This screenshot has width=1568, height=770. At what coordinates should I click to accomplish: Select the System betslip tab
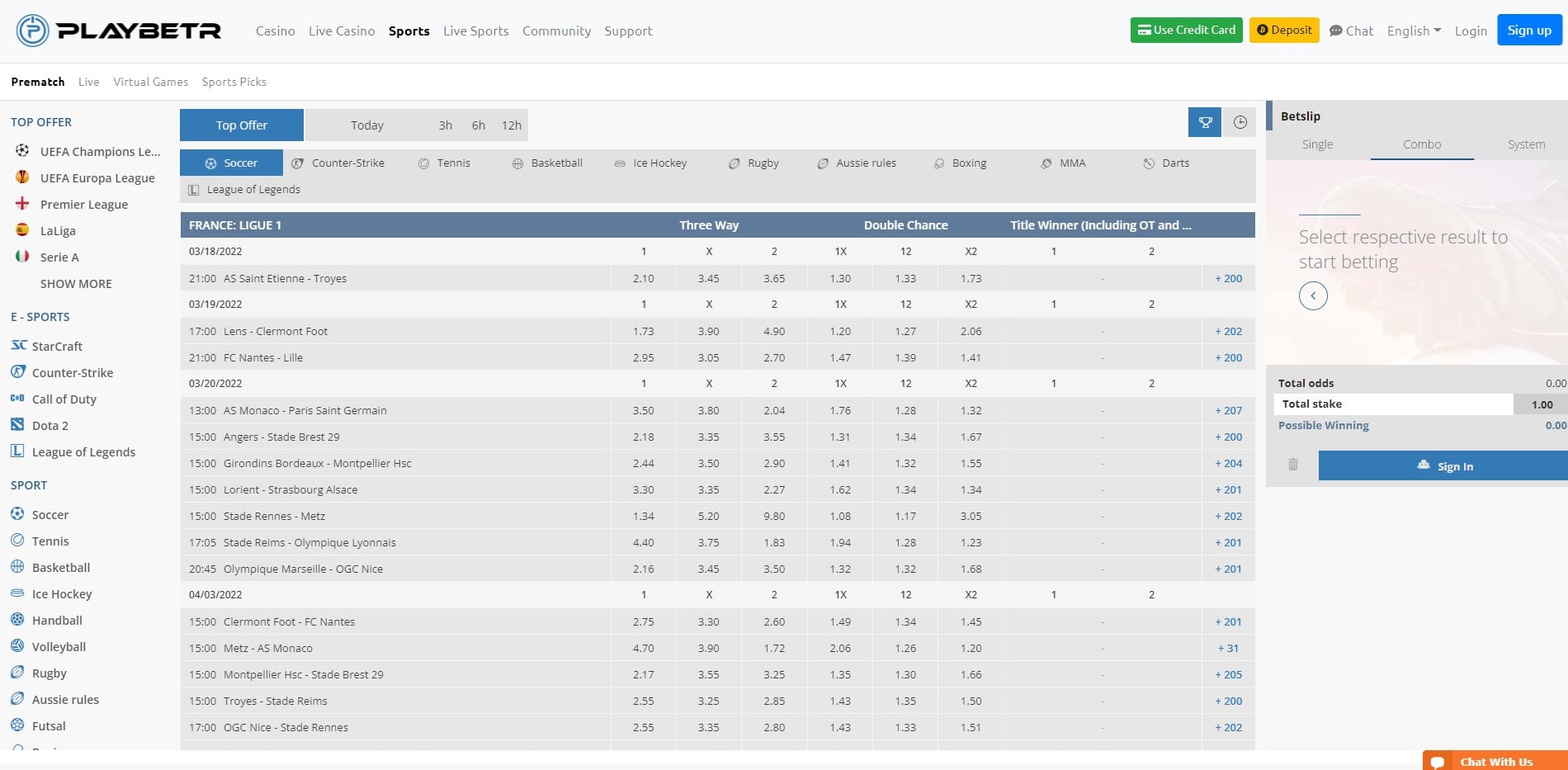coord(1526,144)
